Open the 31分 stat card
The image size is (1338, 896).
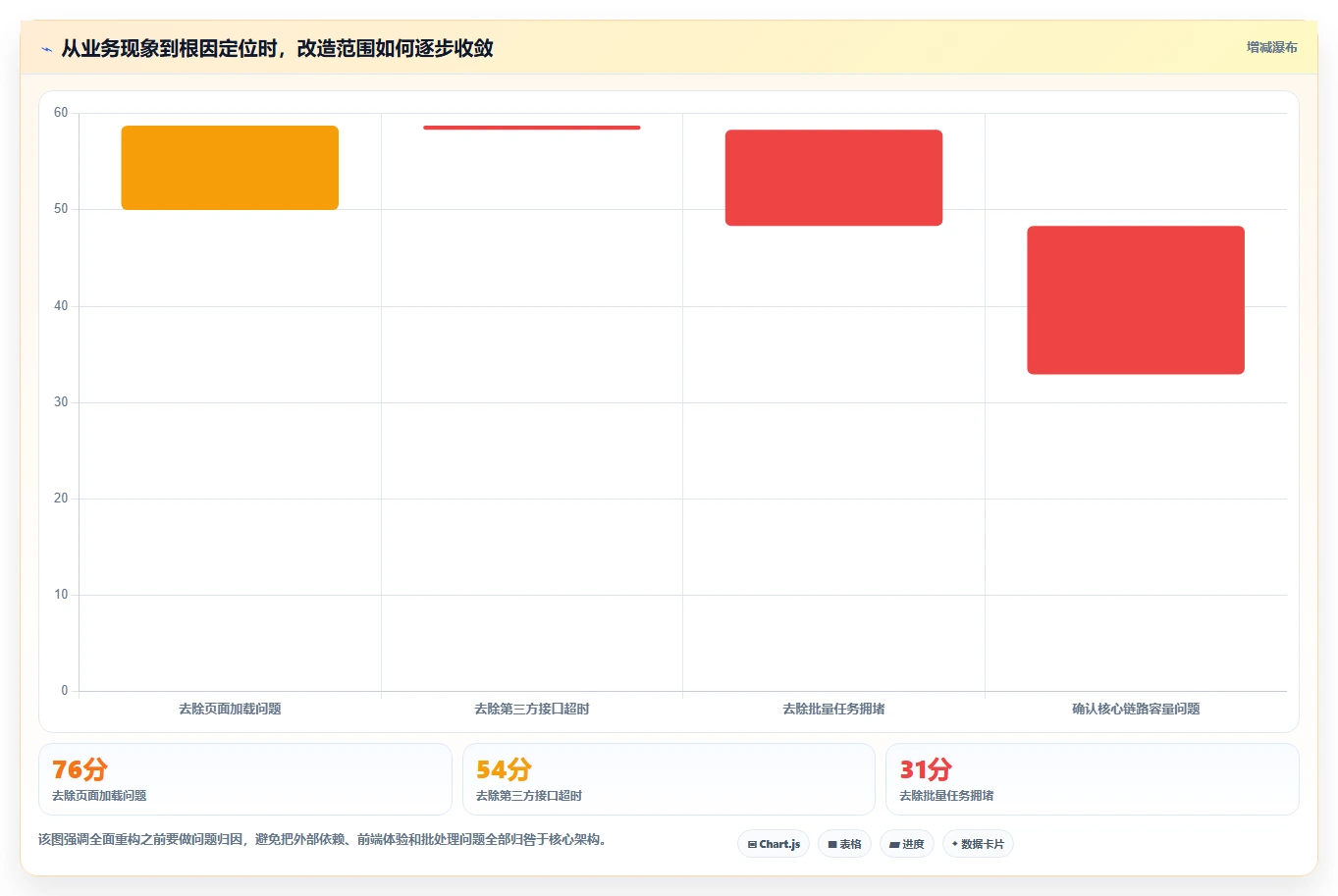1093,779
